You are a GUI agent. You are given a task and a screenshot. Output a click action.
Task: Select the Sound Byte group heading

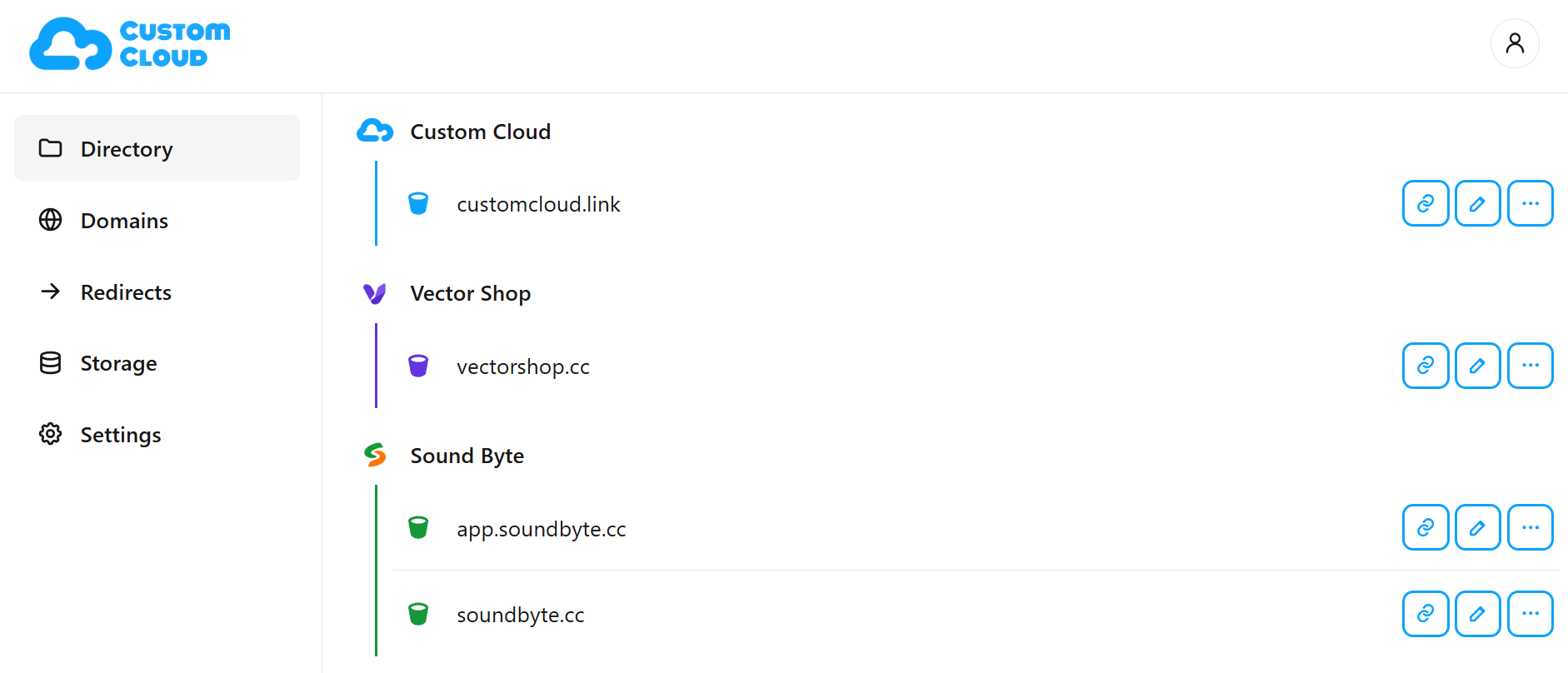467,456
